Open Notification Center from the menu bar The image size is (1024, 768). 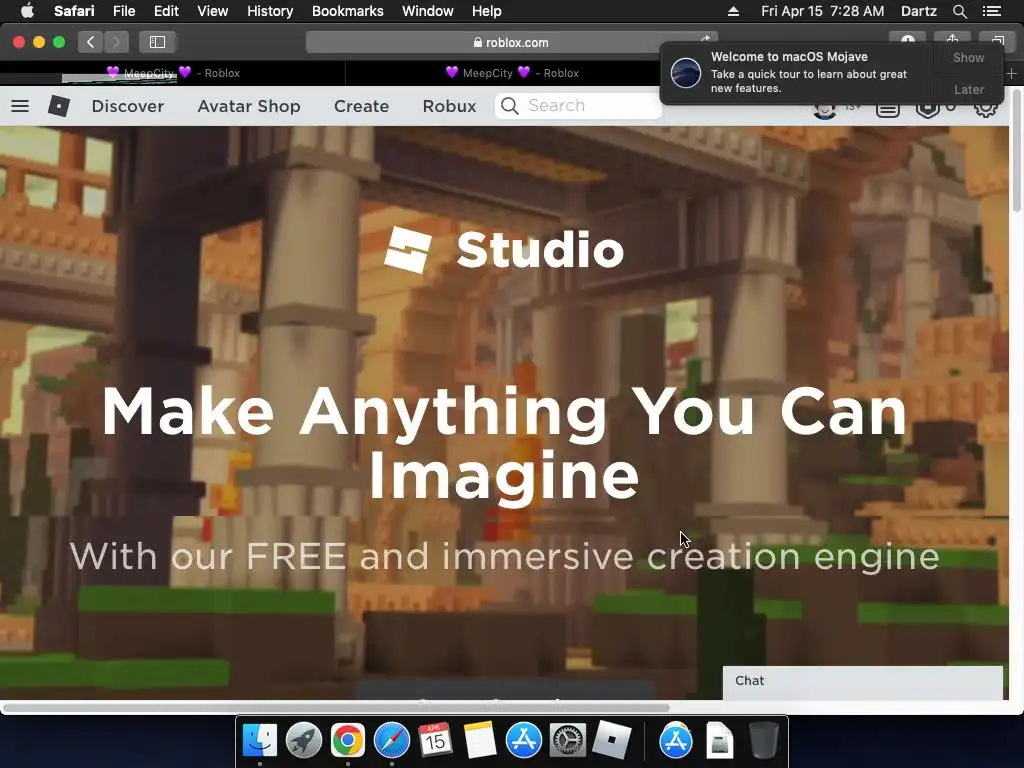tap(991, 11)
